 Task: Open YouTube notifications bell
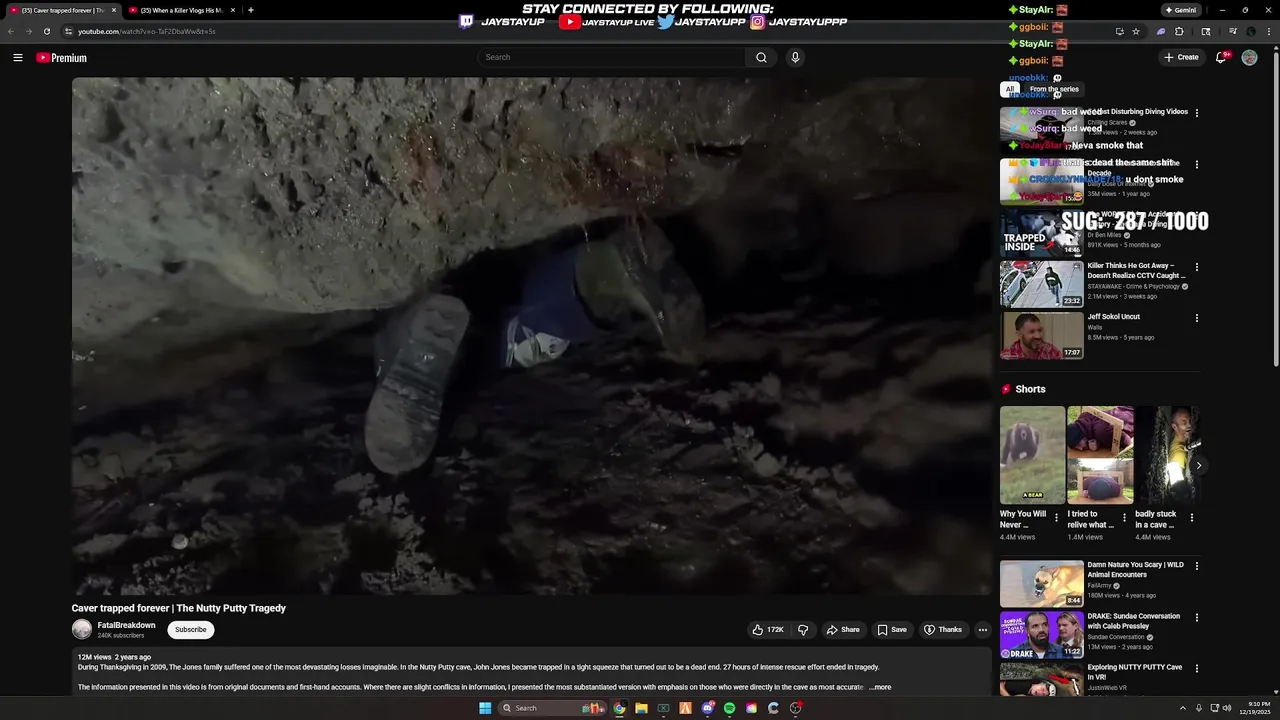tap(1220, 58)
